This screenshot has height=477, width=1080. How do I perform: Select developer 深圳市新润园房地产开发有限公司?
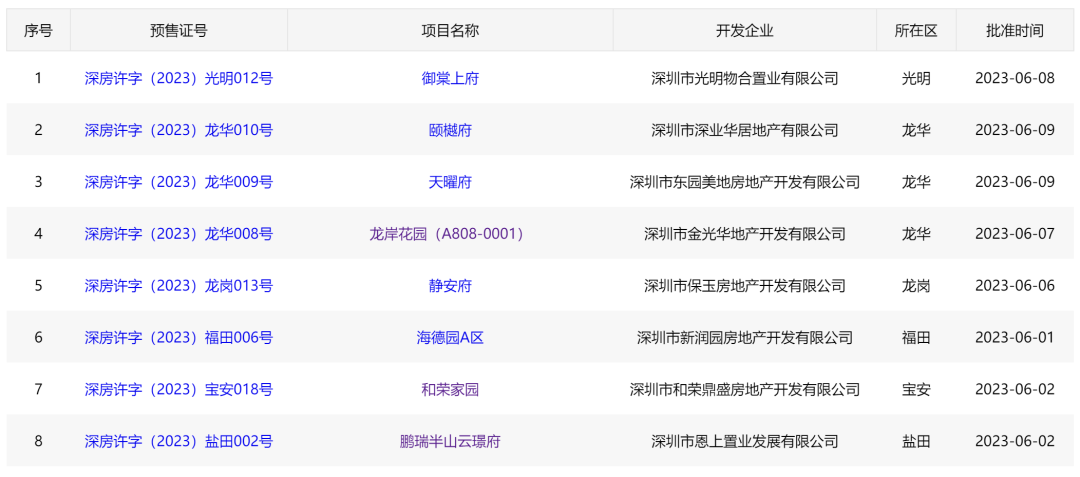tap(745, 338)
